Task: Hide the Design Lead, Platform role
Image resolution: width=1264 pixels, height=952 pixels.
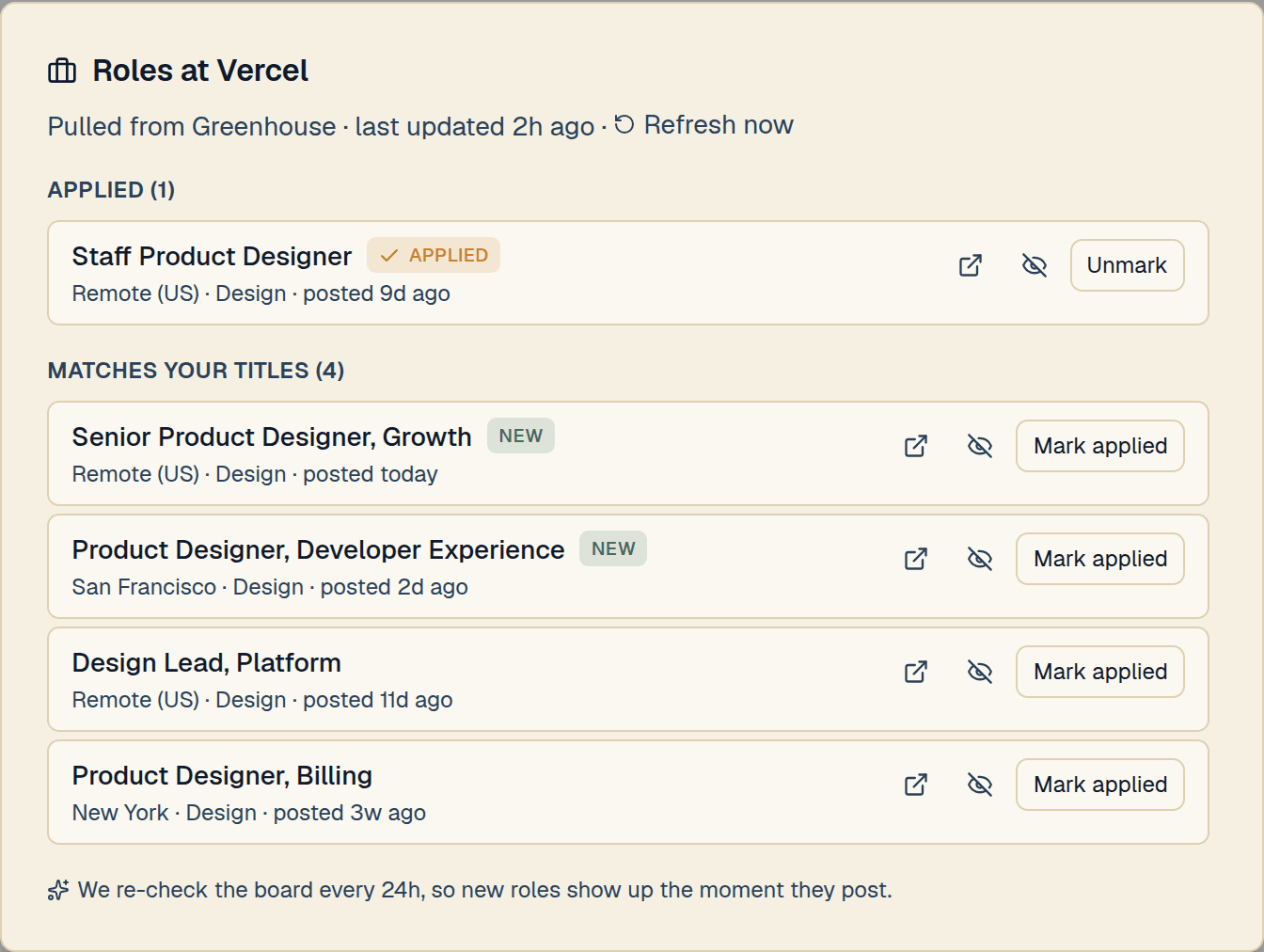Action: 980,672
